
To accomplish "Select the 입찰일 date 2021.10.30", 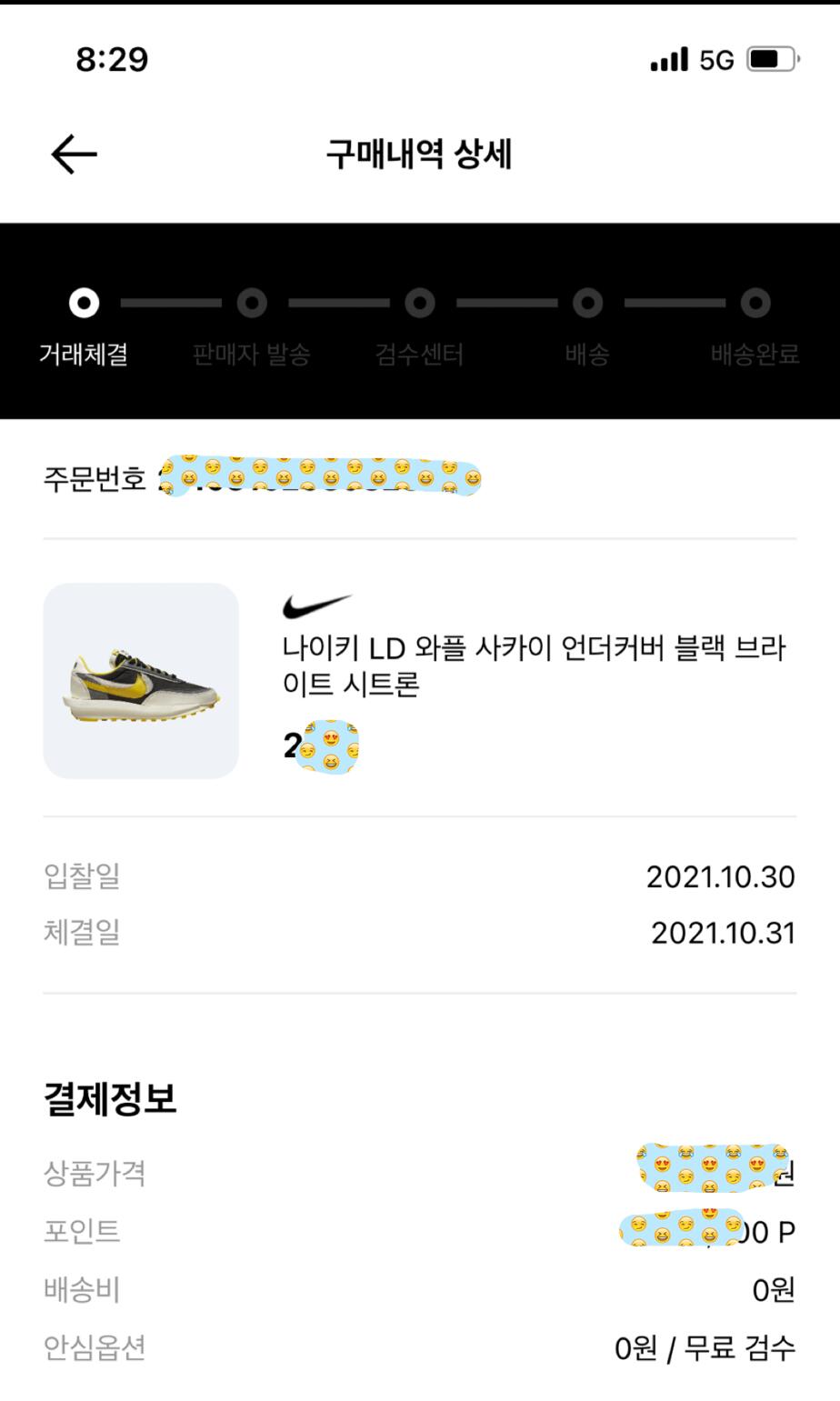I will point(720,877).
